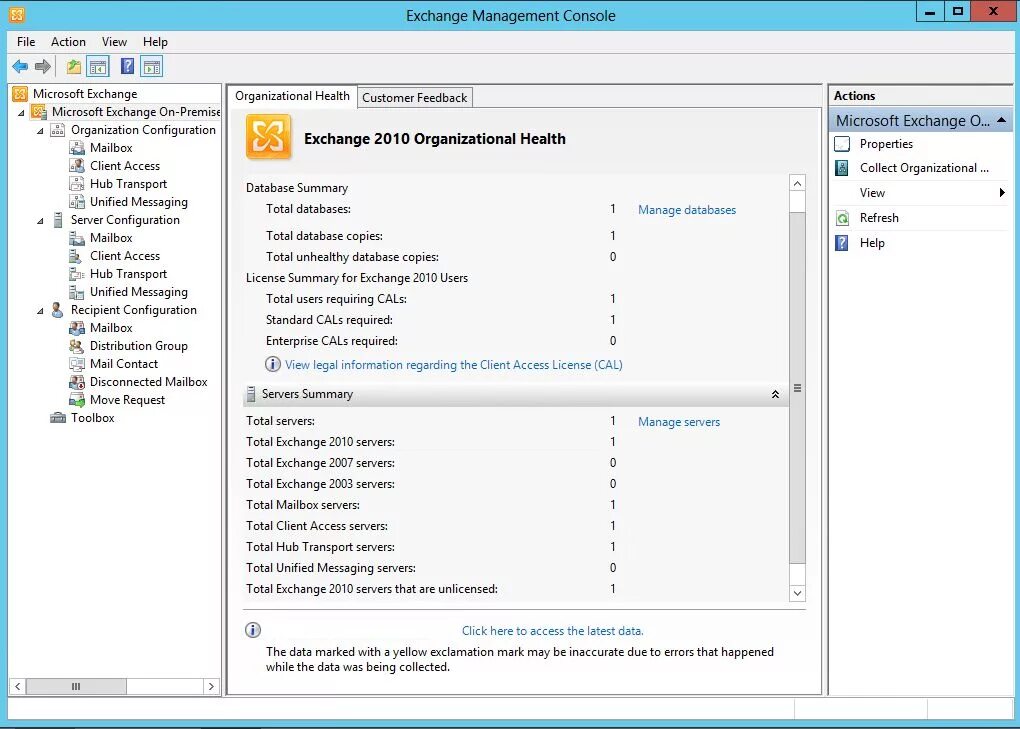Click the summary scrollbar down arrow
The height and width of the screenshot is (729, 1020).
797,593
